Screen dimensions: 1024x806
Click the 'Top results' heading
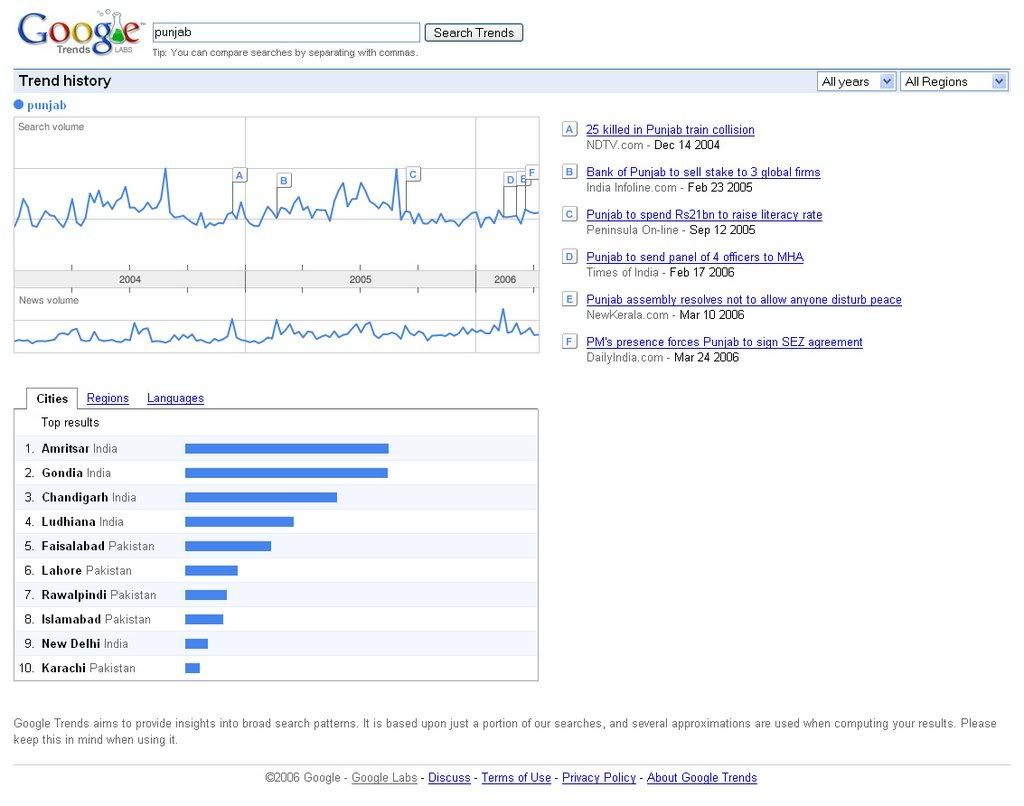(70, 423)
